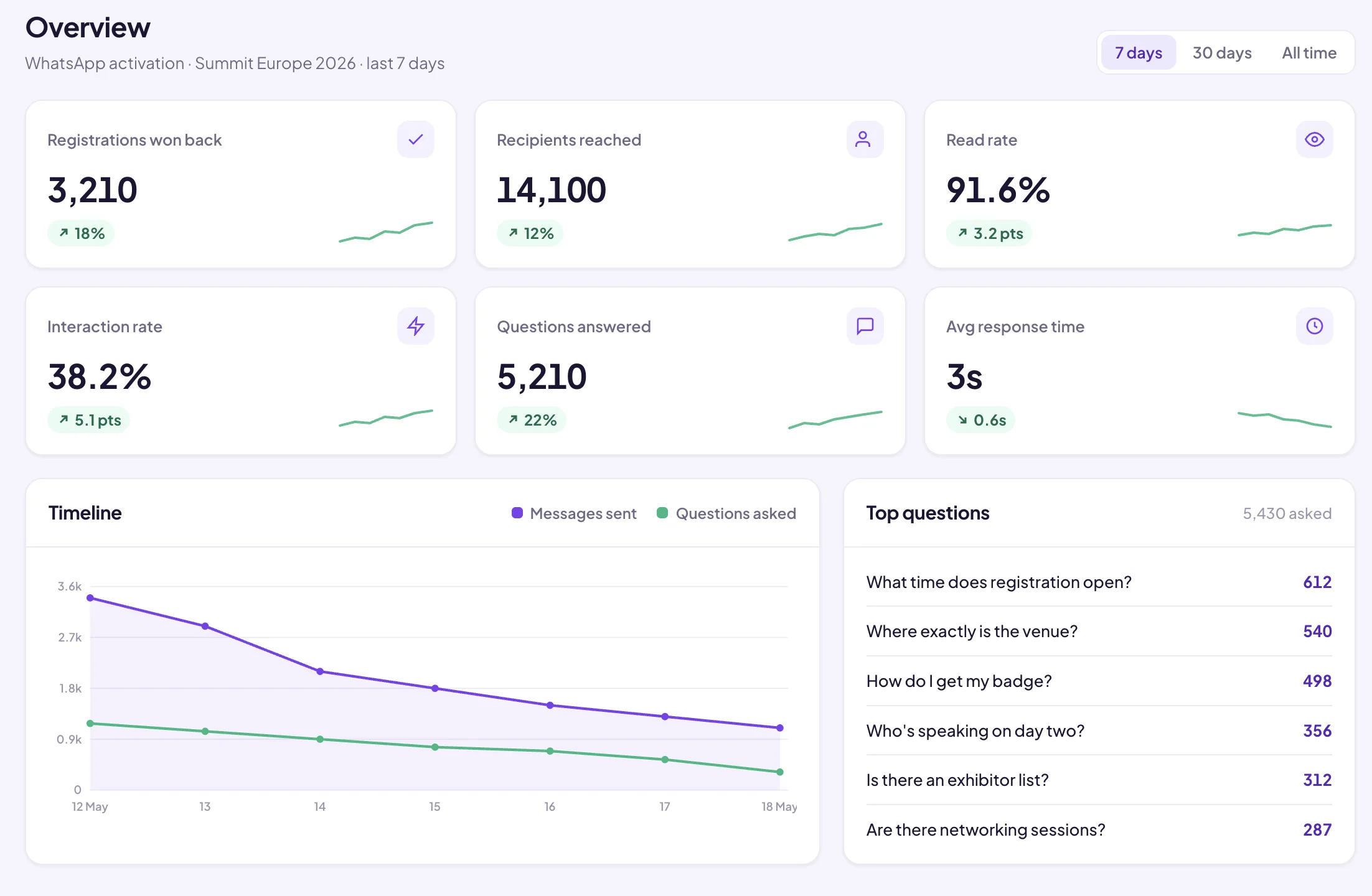Open 'How do I get my badge?' question
This screenshot has width=1372, height=896.
1099,681
